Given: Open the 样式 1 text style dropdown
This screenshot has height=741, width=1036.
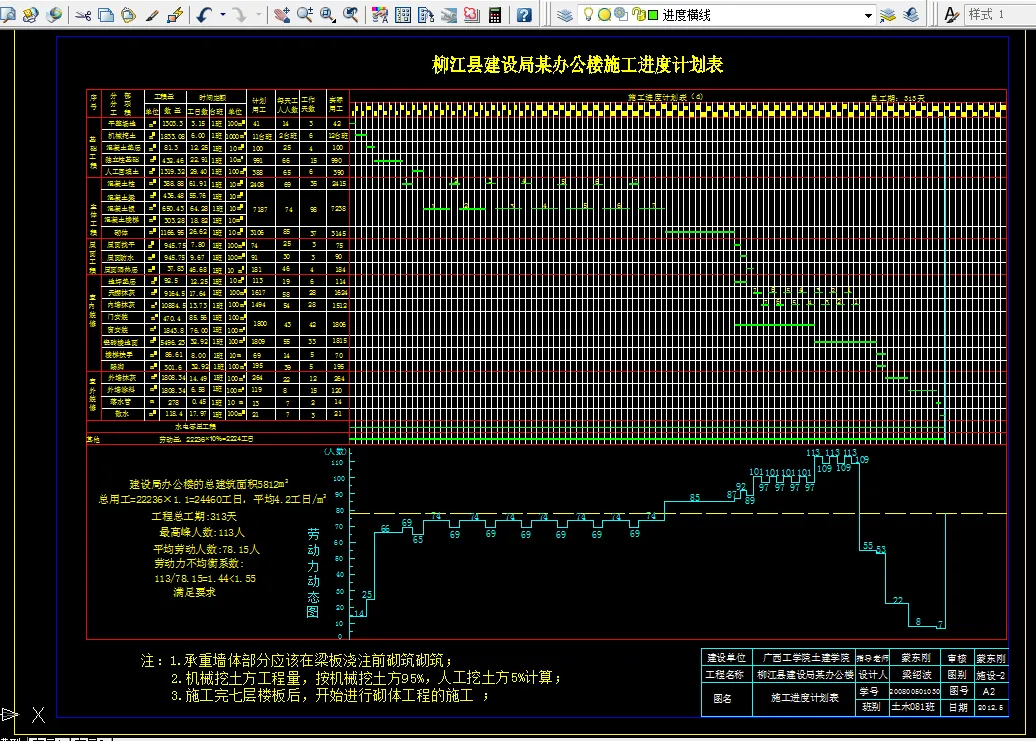Looking at the screenshot, I should 1000,15.
